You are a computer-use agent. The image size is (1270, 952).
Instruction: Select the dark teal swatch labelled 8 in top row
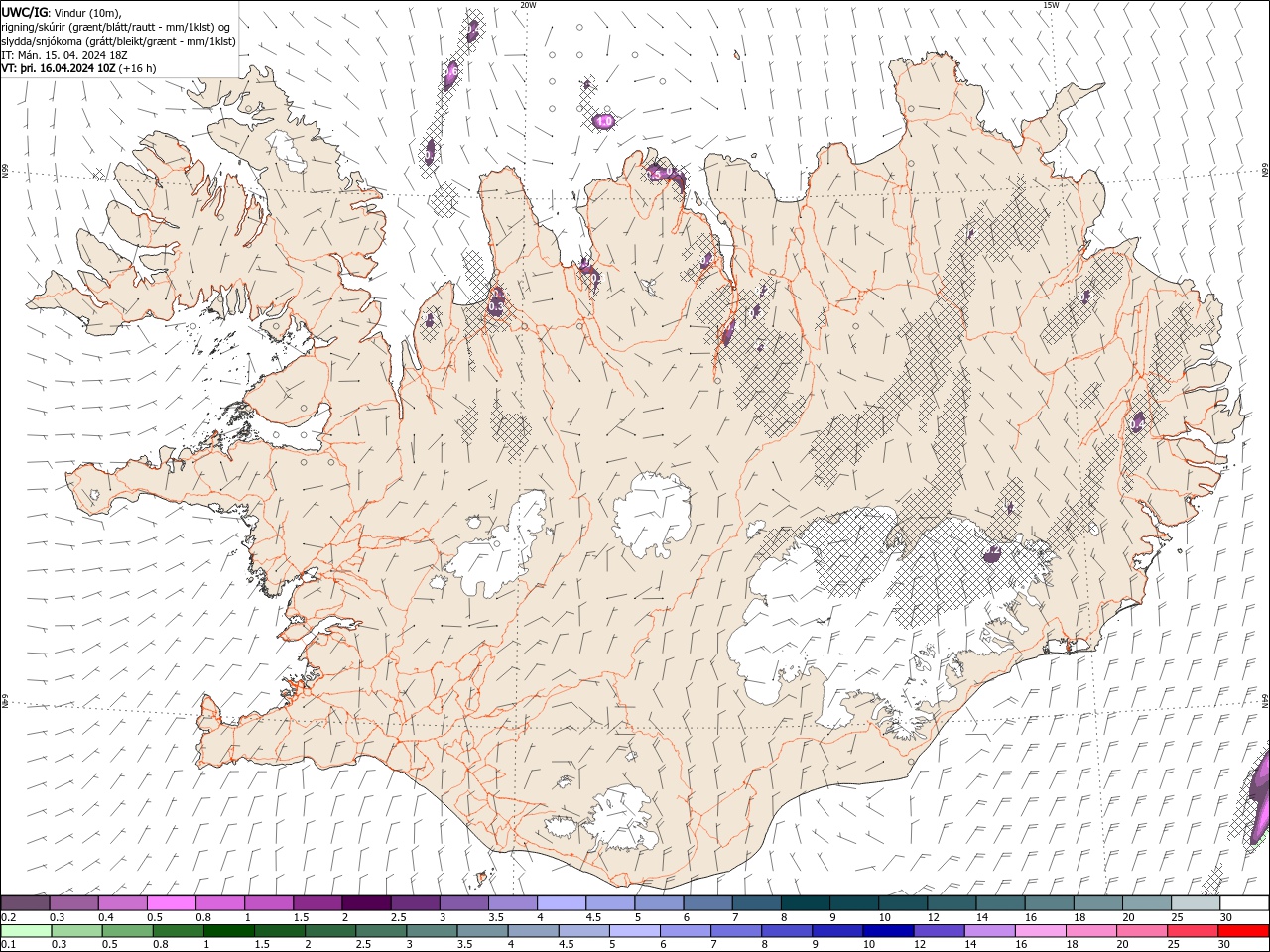[x=806, y=903]
